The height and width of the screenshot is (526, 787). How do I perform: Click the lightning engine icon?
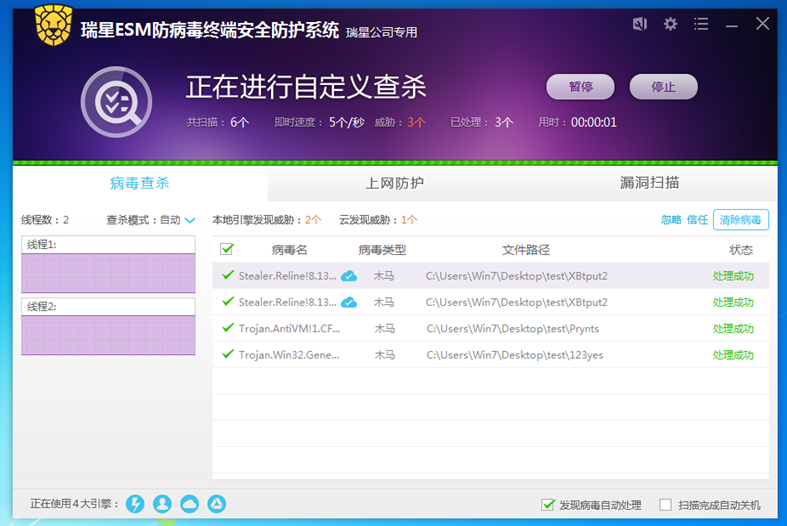point(135,503)
